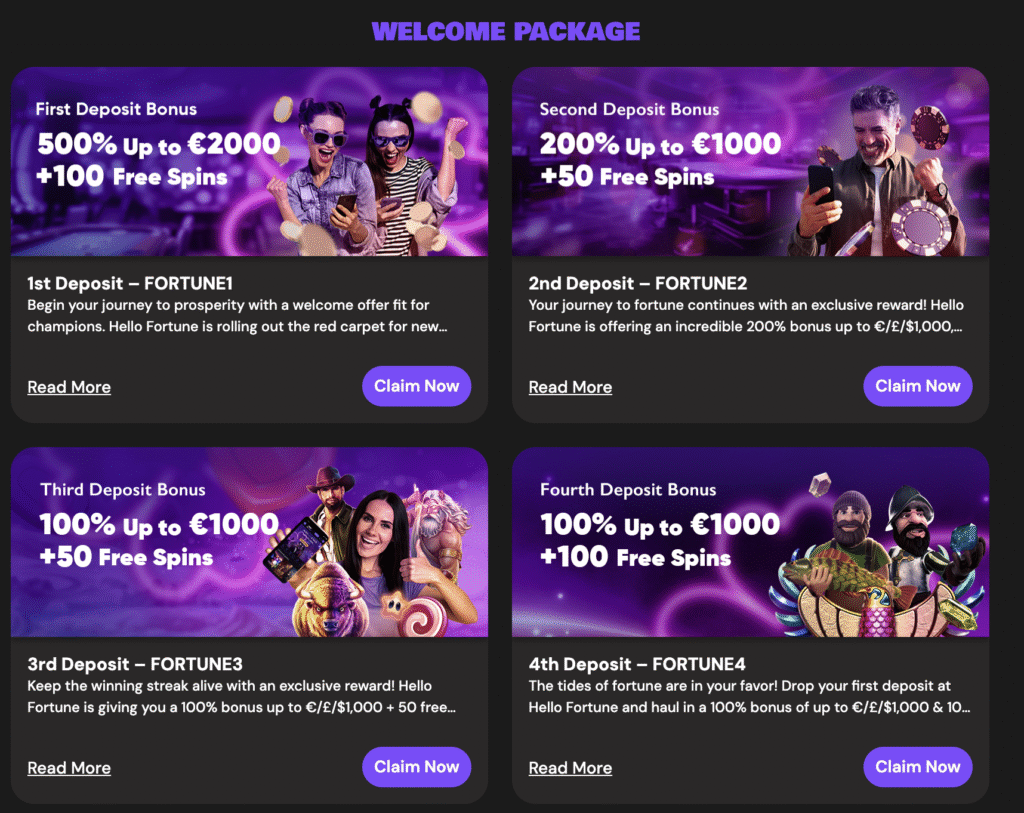Image resolution: width=1024 pixels, height=813 pixels.
Task: Click Claim Now for the Fourth Deposit Bonus
Action: coord(917,767)
